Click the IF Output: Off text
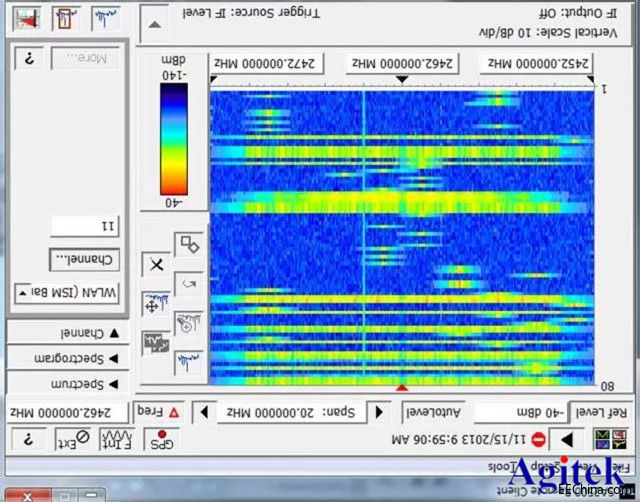This screenshot has width=640, height=502. 578,13
